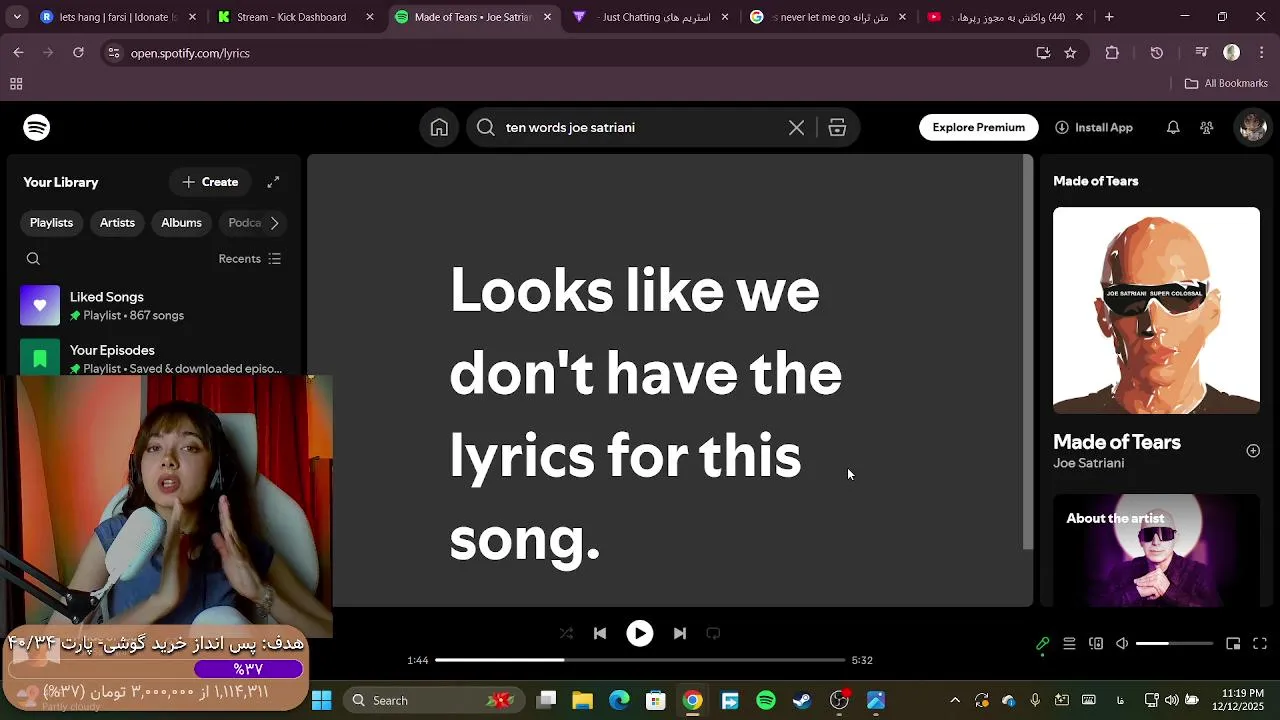
Task: Open the Friend Activity icon
Action: (1207, 127)
